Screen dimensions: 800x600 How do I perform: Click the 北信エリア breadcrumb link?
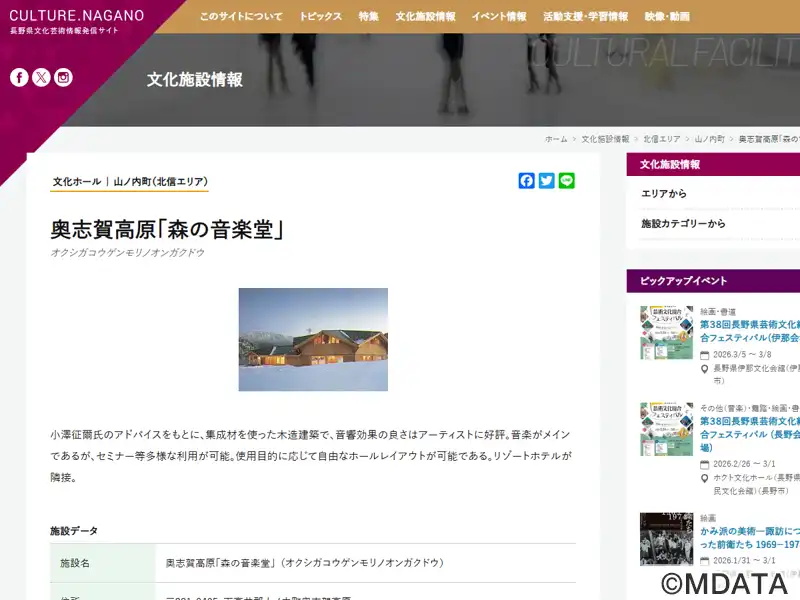click(662, 139)
